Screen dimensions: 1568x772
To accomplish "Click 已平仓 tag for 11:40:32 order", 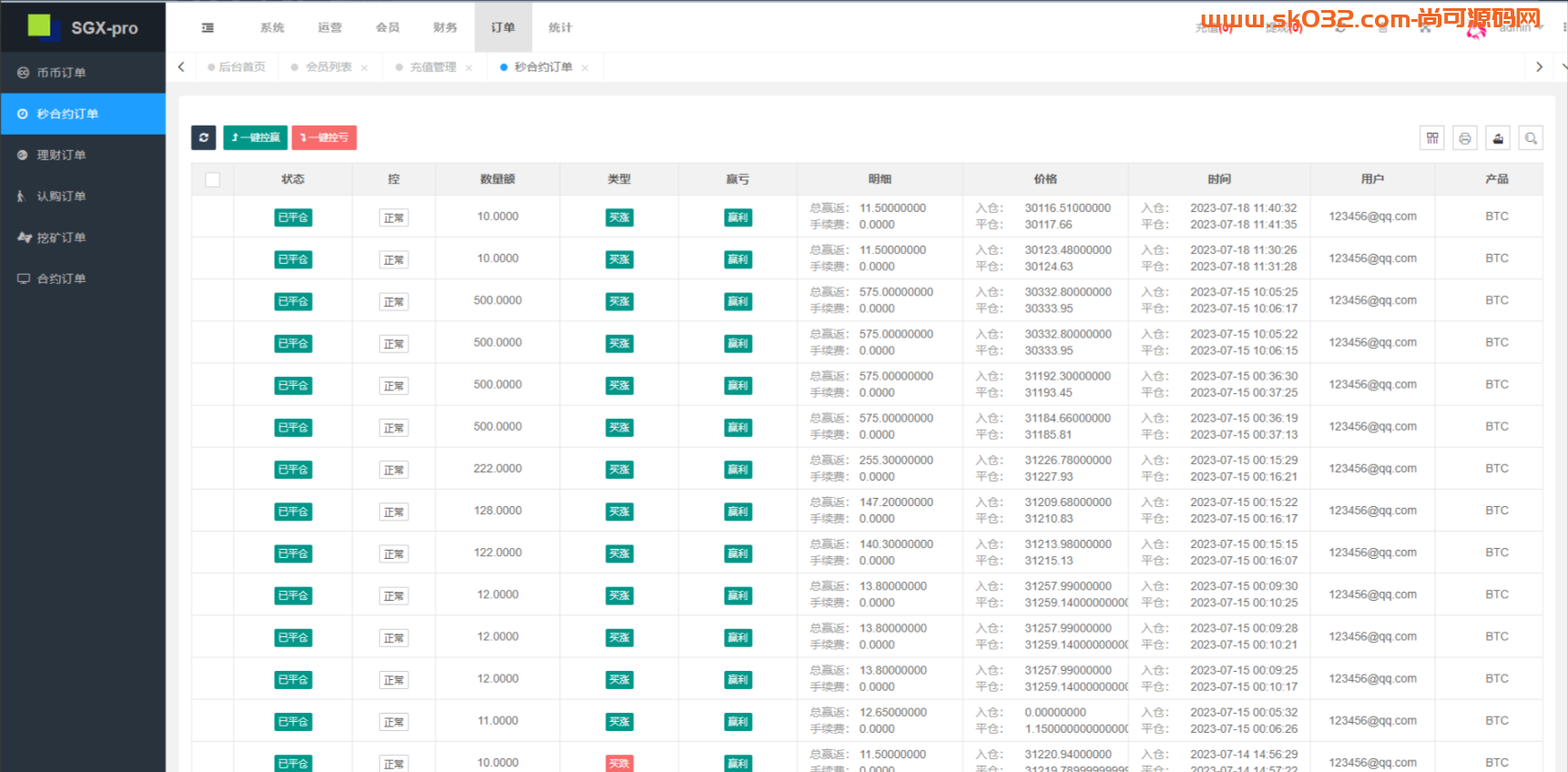I will click(x=293, y=218).
